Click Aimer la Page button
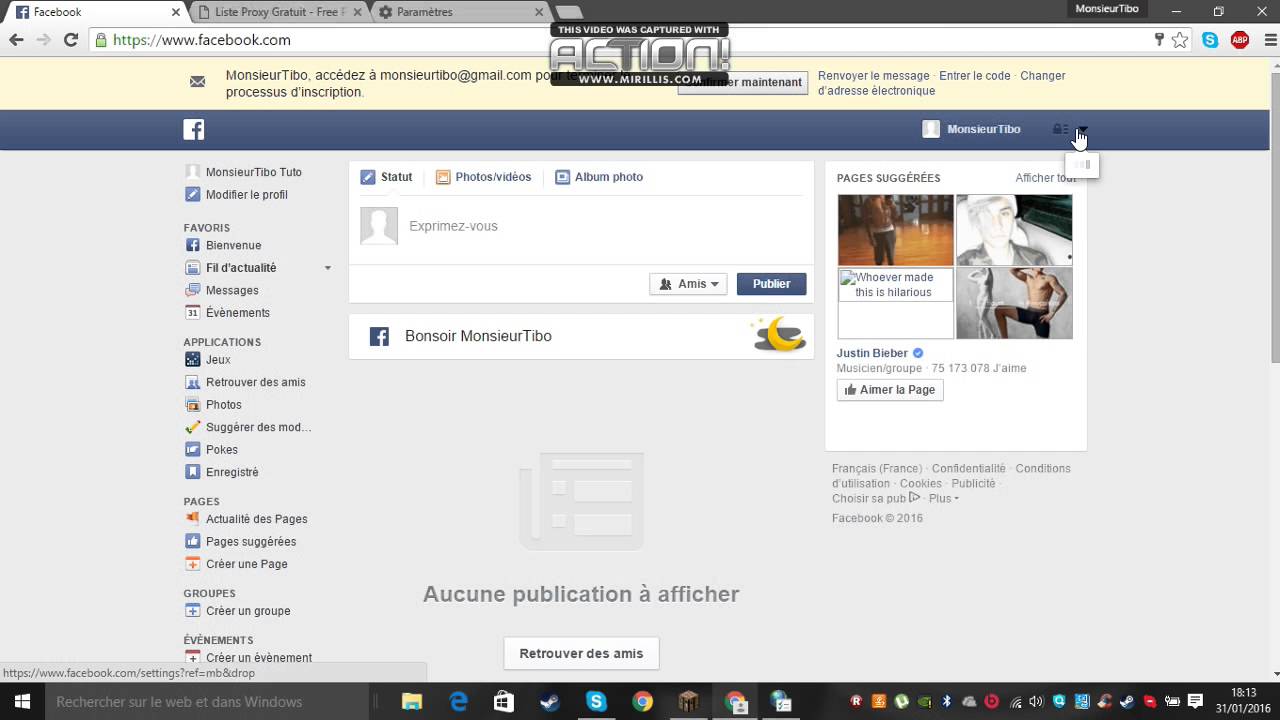 point(890,390)
